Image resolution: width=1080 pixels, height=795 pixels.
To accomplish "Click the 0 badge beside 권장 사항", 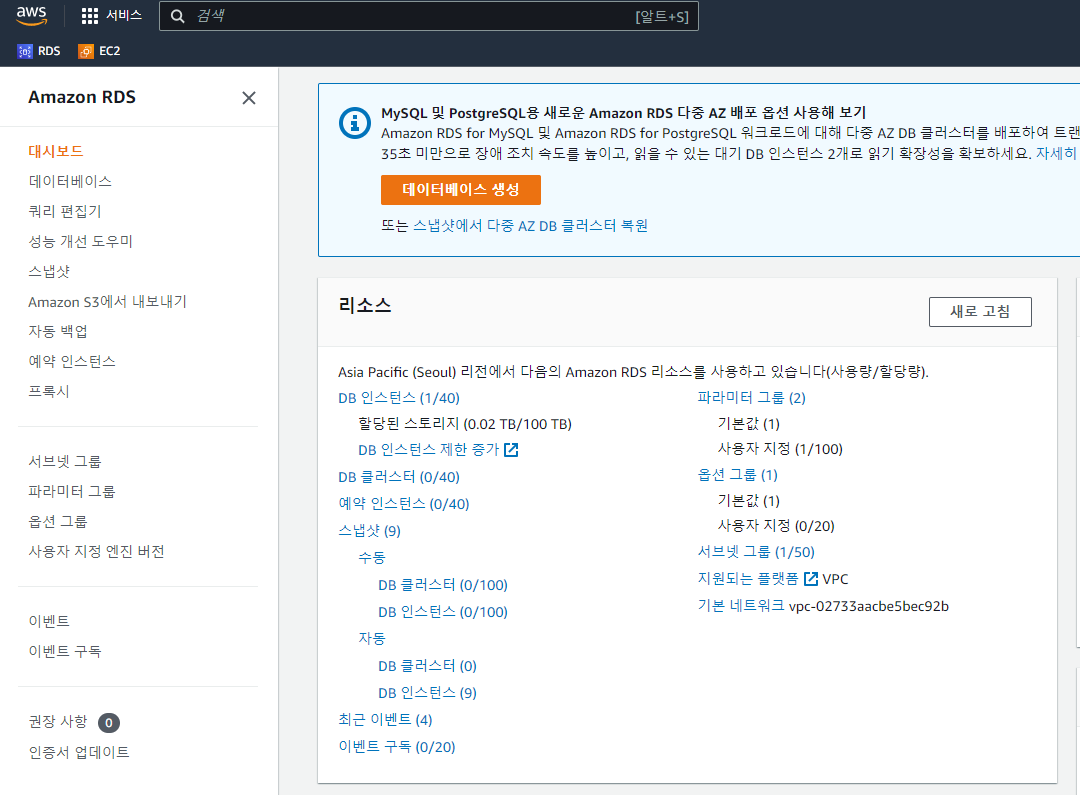I will pos(109,723).
